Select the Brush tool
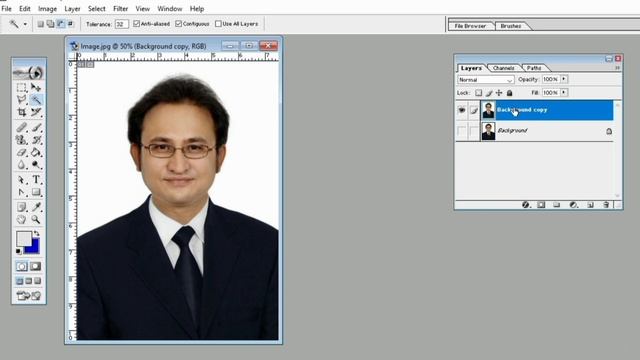 [36, 127]
